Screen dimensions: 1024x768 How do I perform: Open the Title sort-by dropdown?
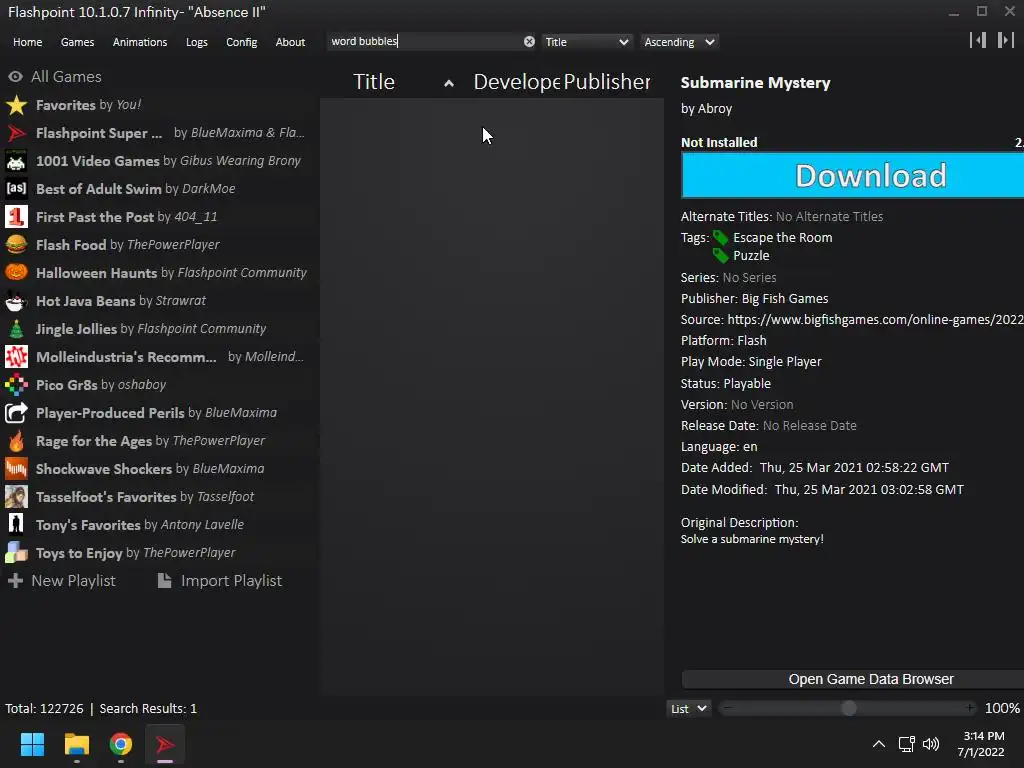(x=586, y=42)
